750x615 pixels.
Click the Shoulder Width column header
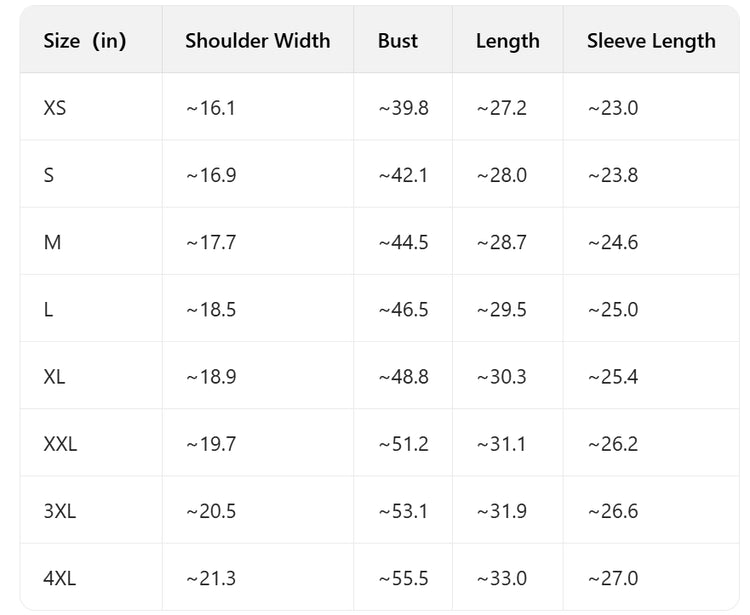257,41
